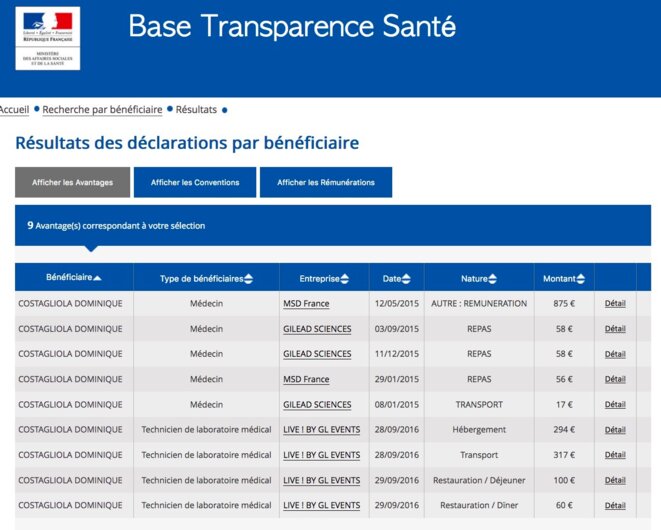Click AUTRE : REMUNERATION nature cell

479,304
